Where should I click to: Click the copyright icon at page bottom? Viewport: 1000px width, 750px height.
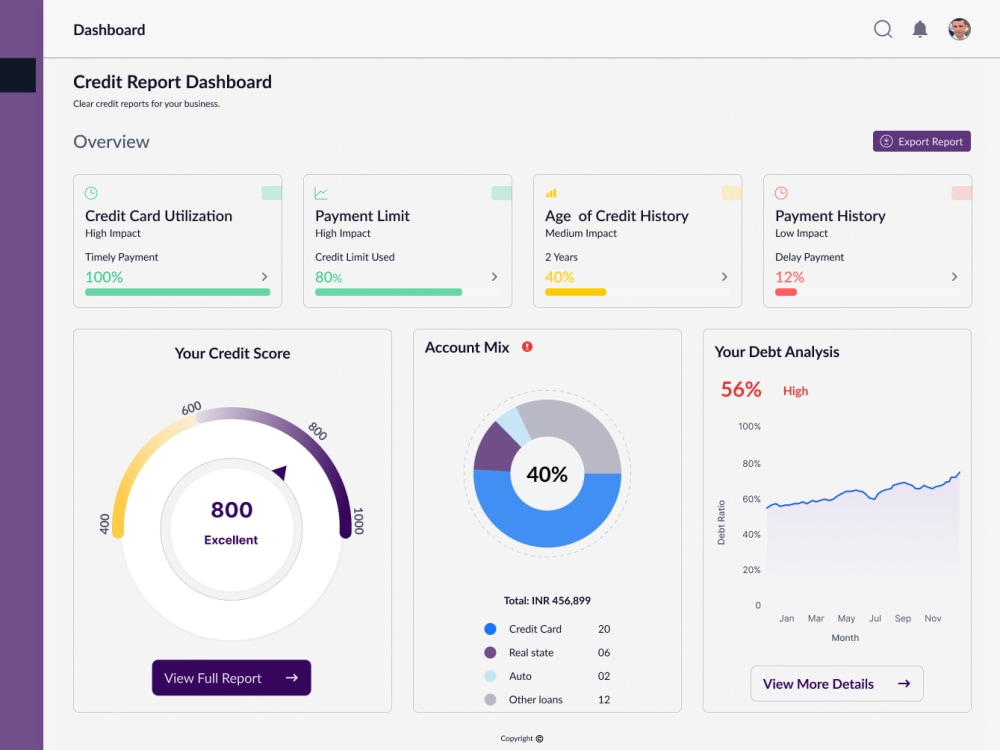(539, 737)
